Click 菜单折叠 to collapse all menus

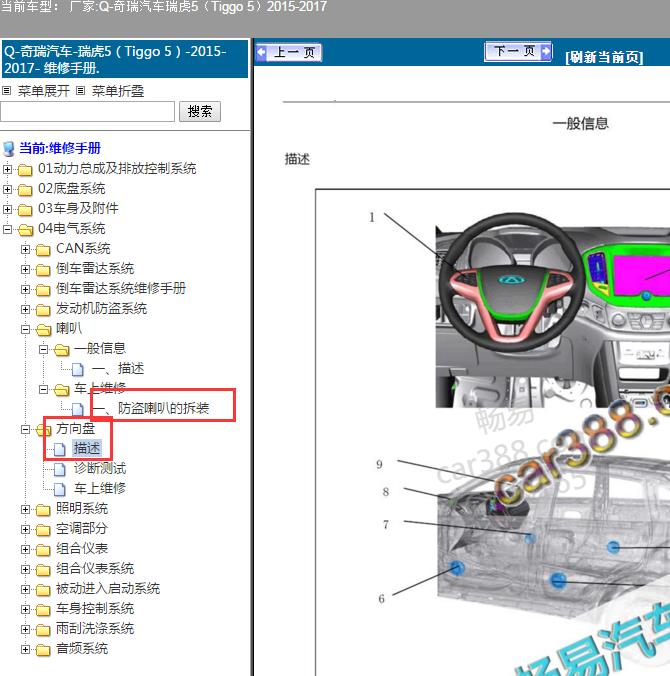point(118,91)
